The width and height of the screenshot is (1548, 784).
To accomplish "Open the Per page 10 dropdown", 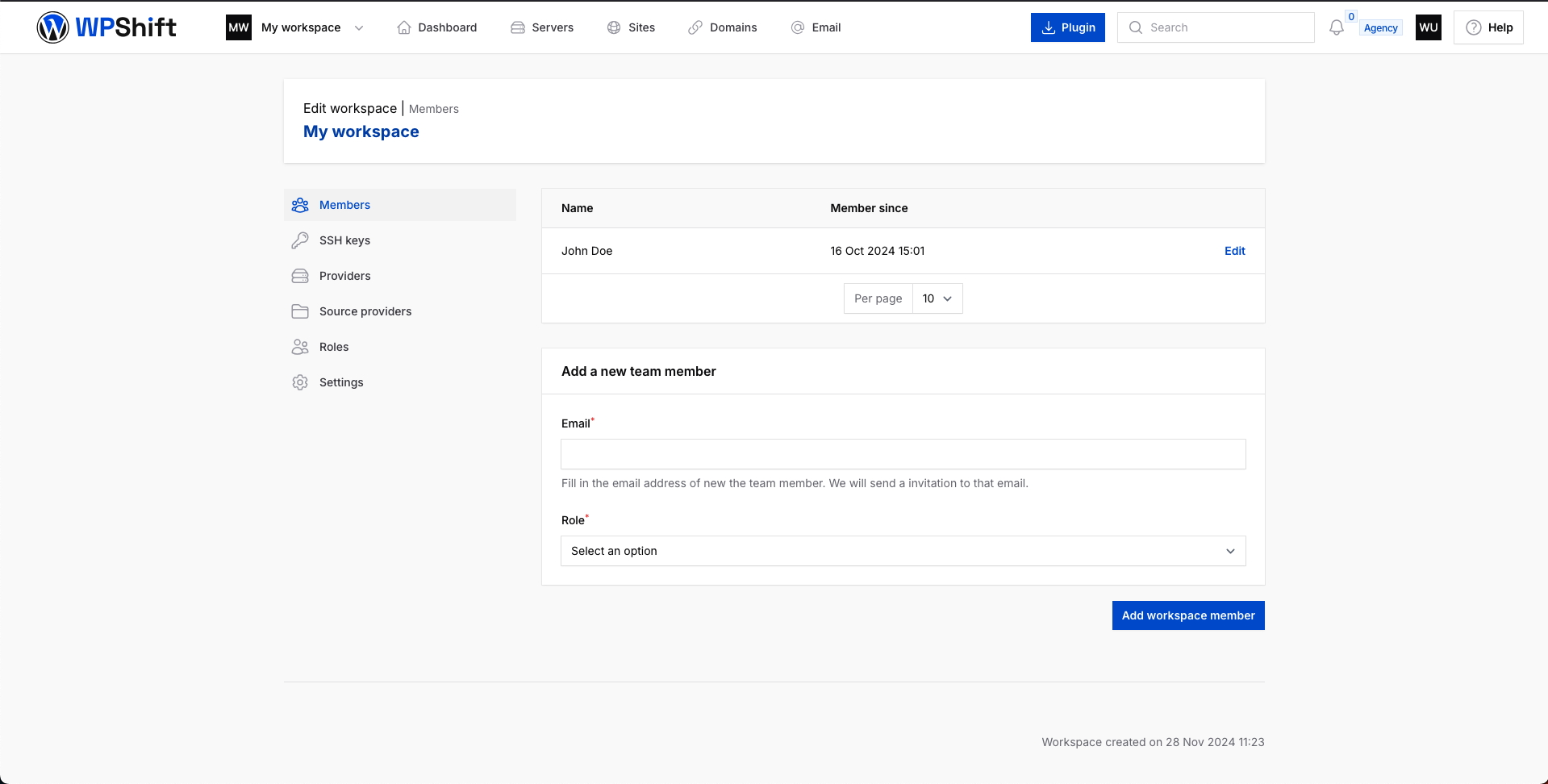I will point(937,298).
